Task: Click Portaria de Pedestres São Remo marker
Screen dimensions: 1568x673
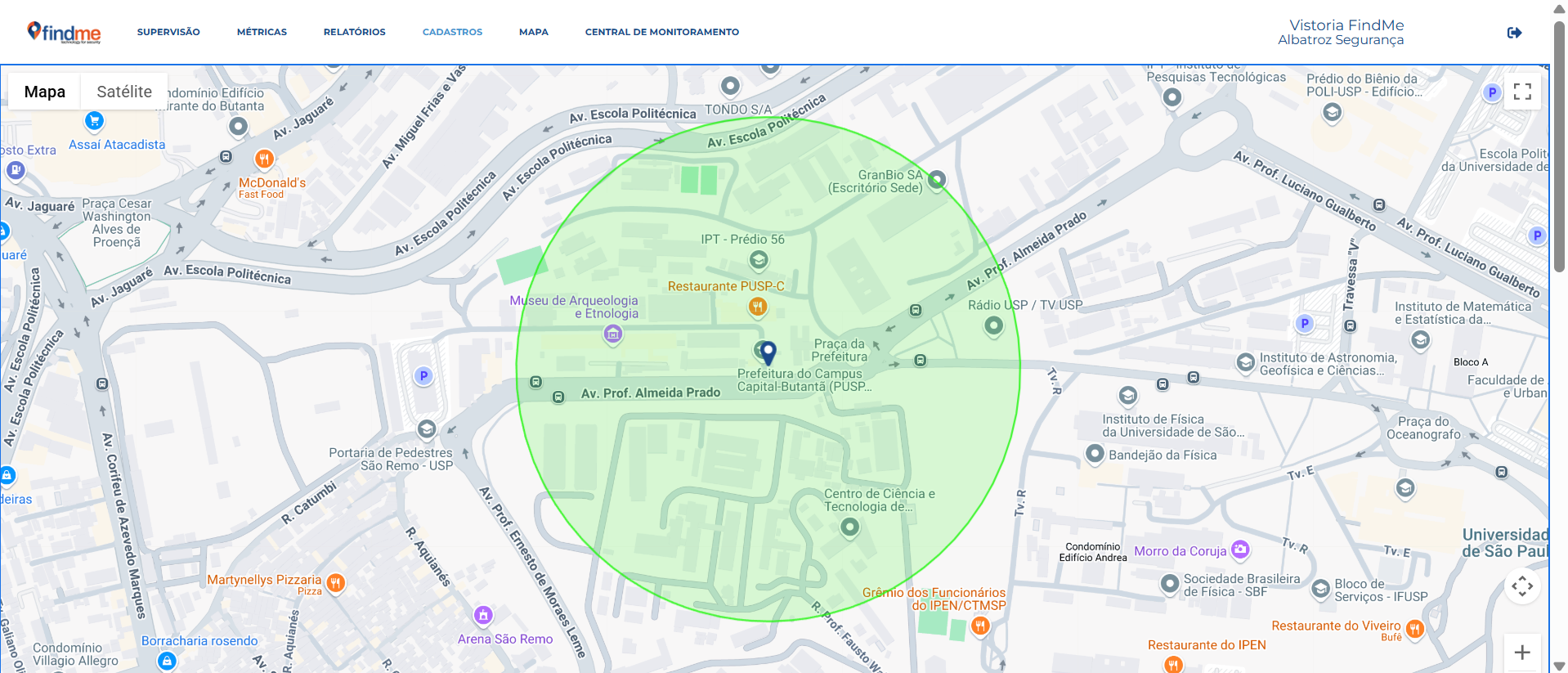Action: (427, 429)
